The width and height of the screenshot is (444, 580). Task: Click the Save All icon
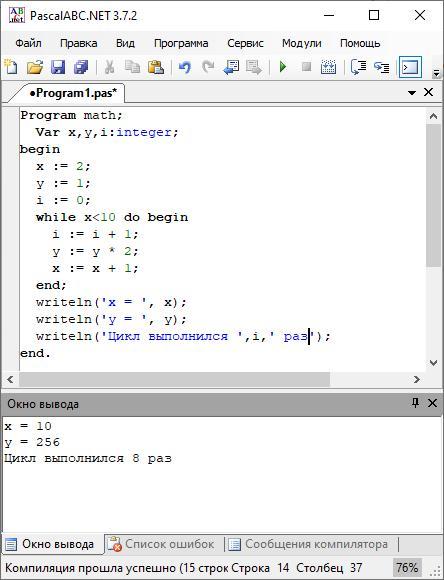coord(81,67)
